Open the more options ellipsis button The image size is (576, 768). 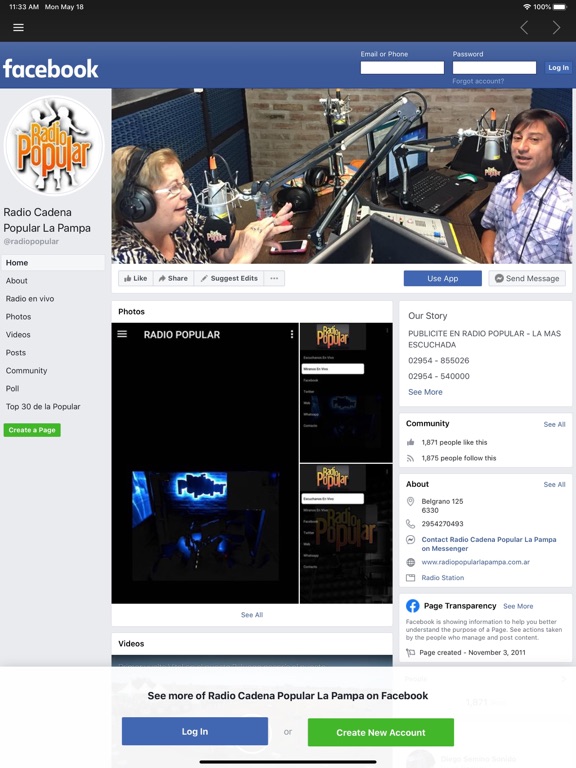pos(274,278)
